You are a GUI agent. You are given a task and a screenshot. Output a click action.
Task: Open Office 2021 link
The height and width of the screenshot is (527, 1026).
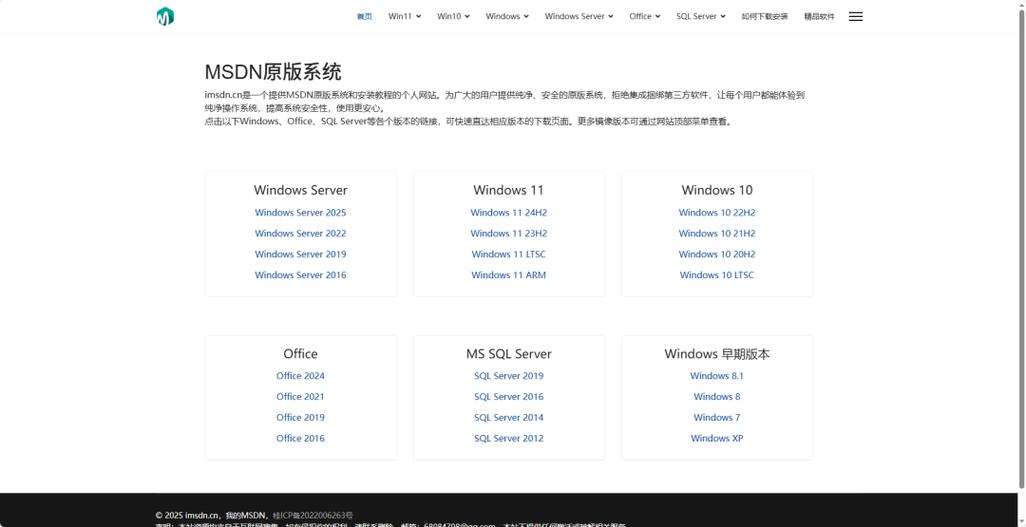300,397
